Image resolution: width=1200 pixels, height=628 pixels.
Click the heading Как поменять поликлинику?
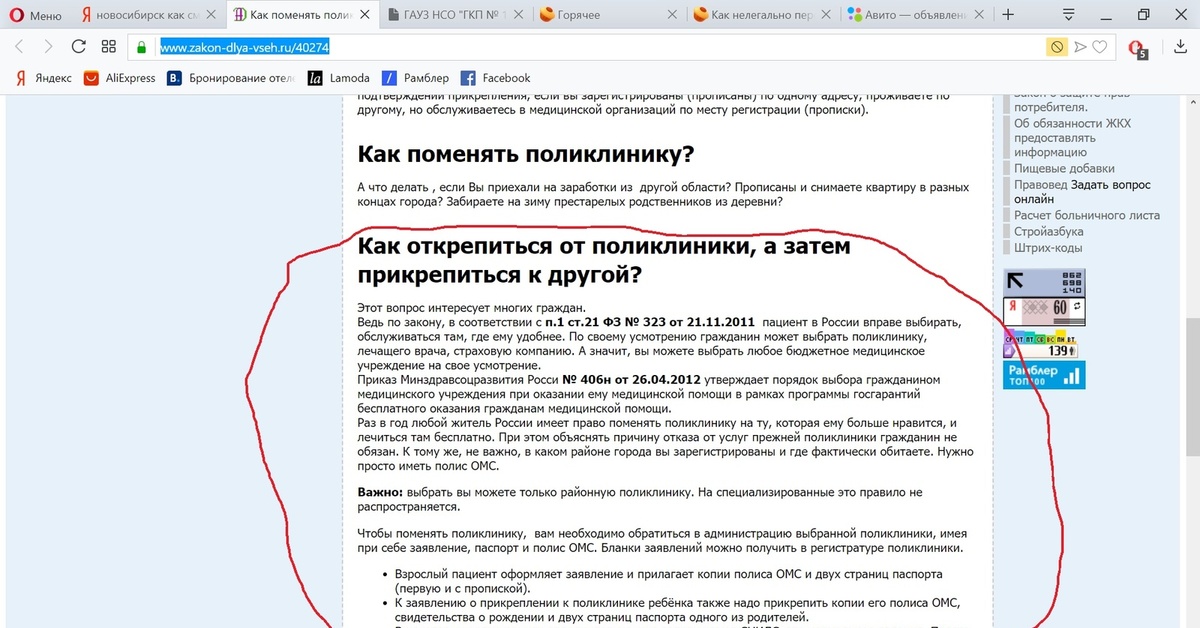526,155
